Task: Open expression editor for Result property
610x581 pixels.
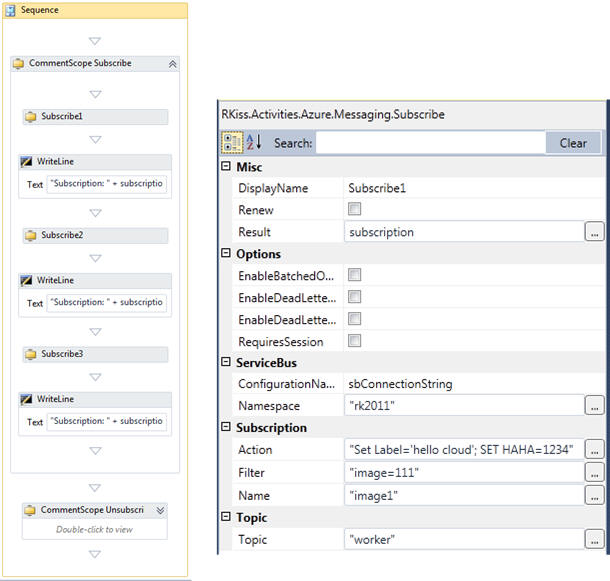Action: coord(594,232)
